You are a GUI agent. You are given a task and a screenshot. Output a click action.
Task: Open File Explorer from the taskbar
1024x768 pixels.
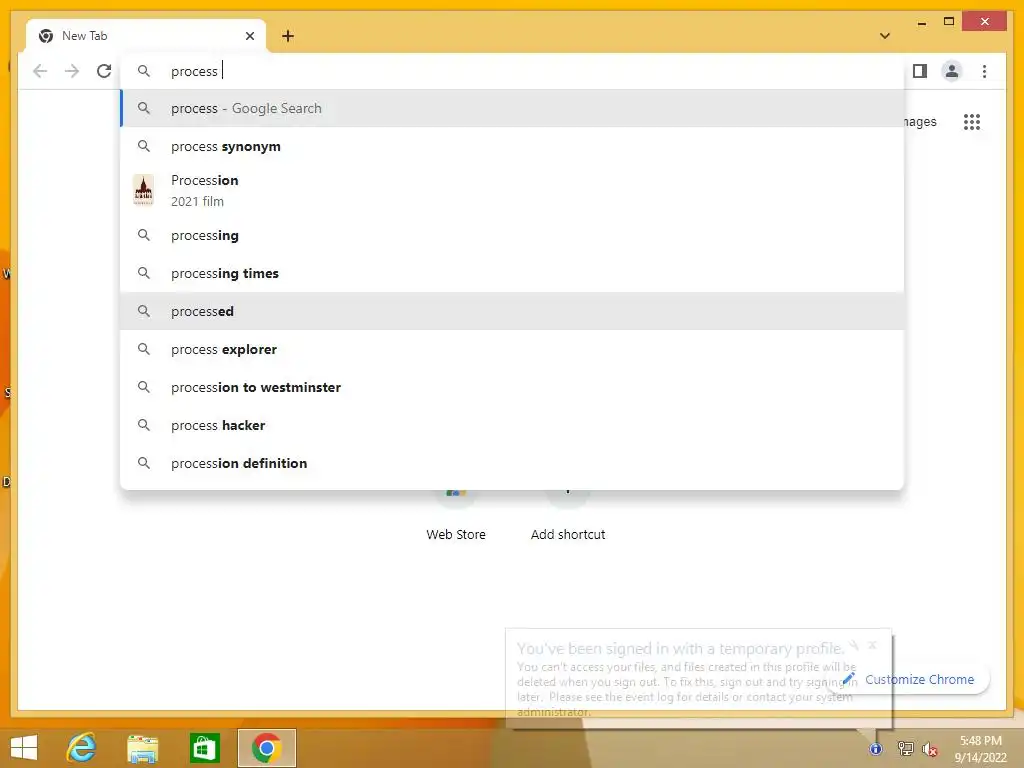(x=142, y=748)
